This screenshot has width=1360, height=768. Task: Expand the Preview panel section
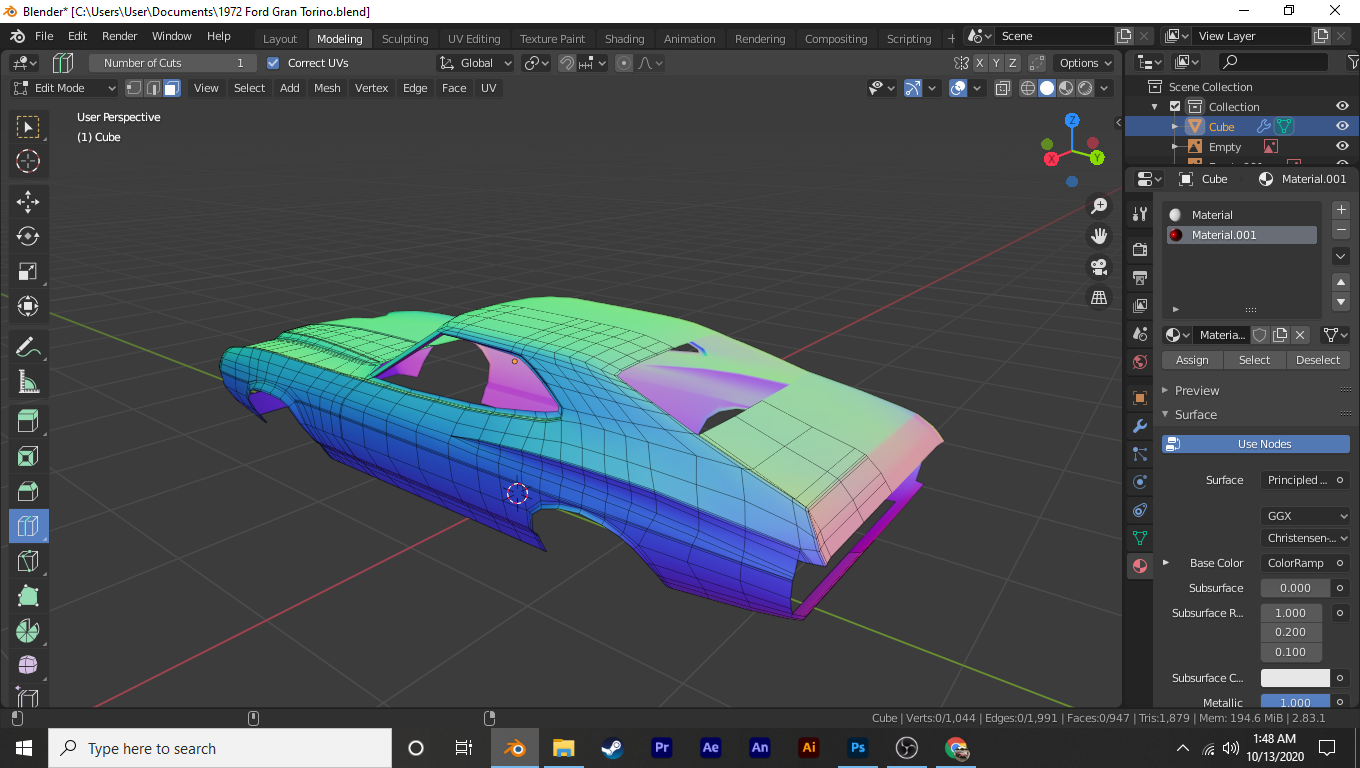(1196, 390)
